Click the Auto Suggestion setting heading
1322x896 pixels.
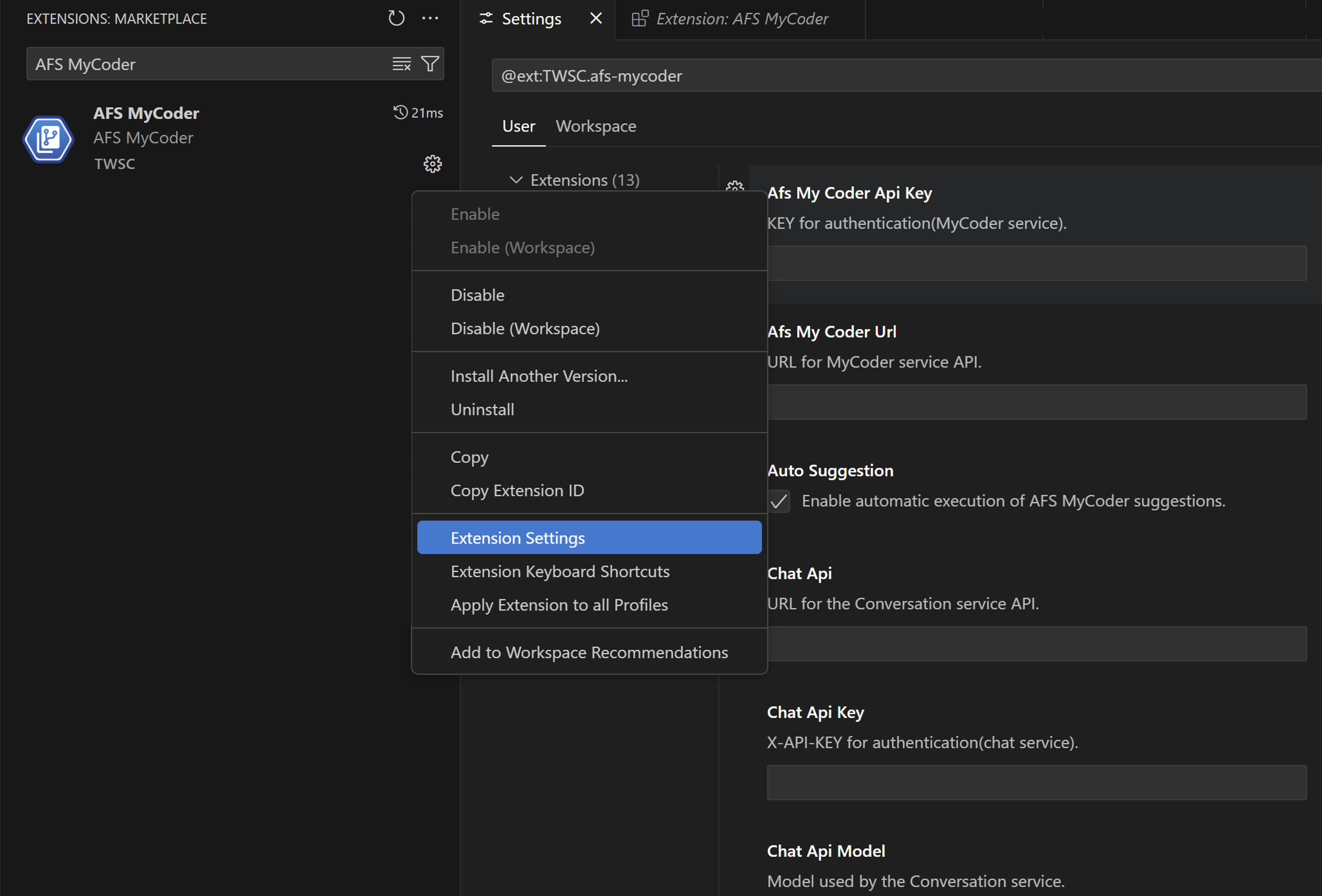click(830, 471)
